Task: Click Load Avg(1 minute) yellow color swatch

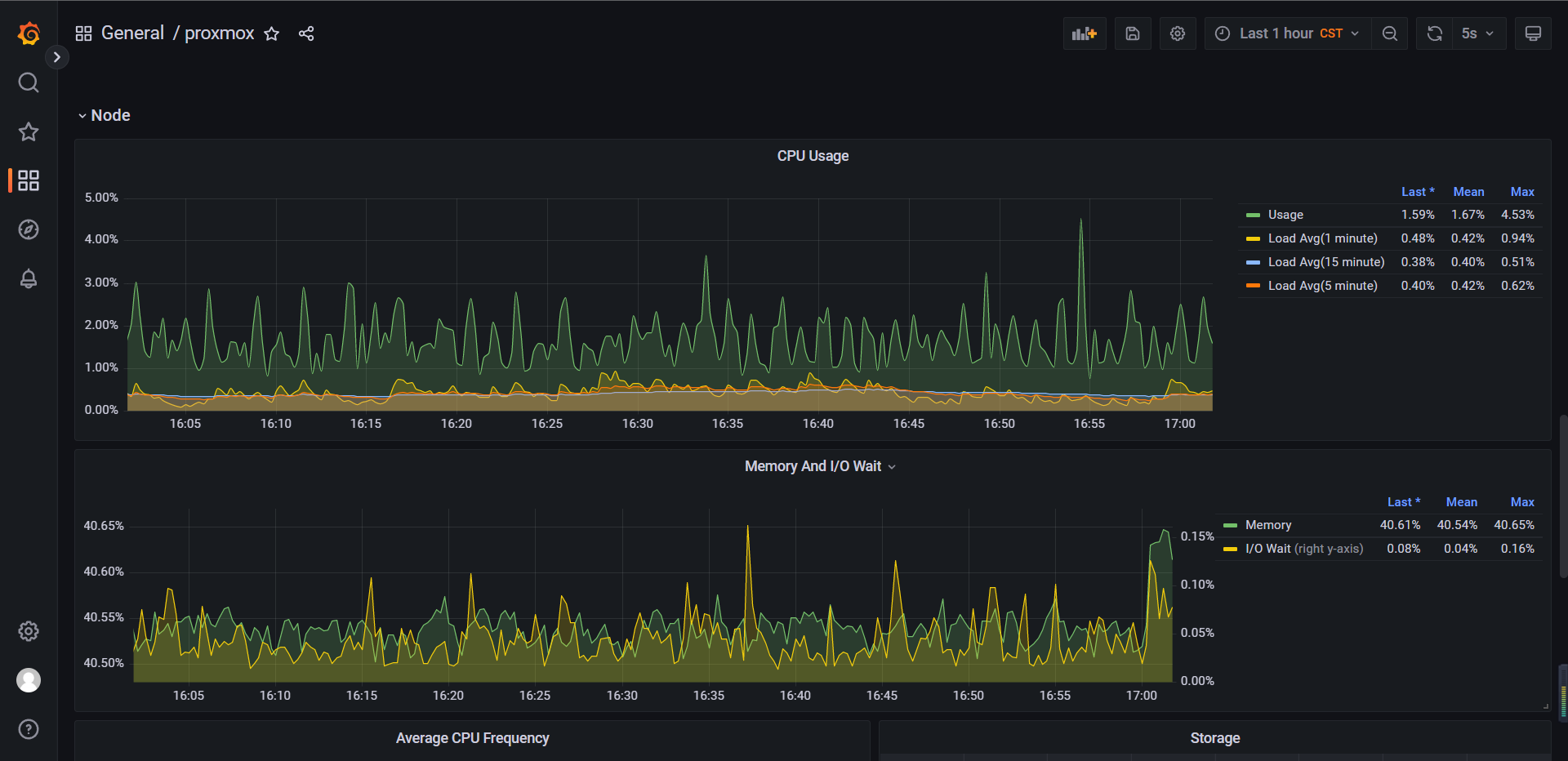Action: [1253, 238]
